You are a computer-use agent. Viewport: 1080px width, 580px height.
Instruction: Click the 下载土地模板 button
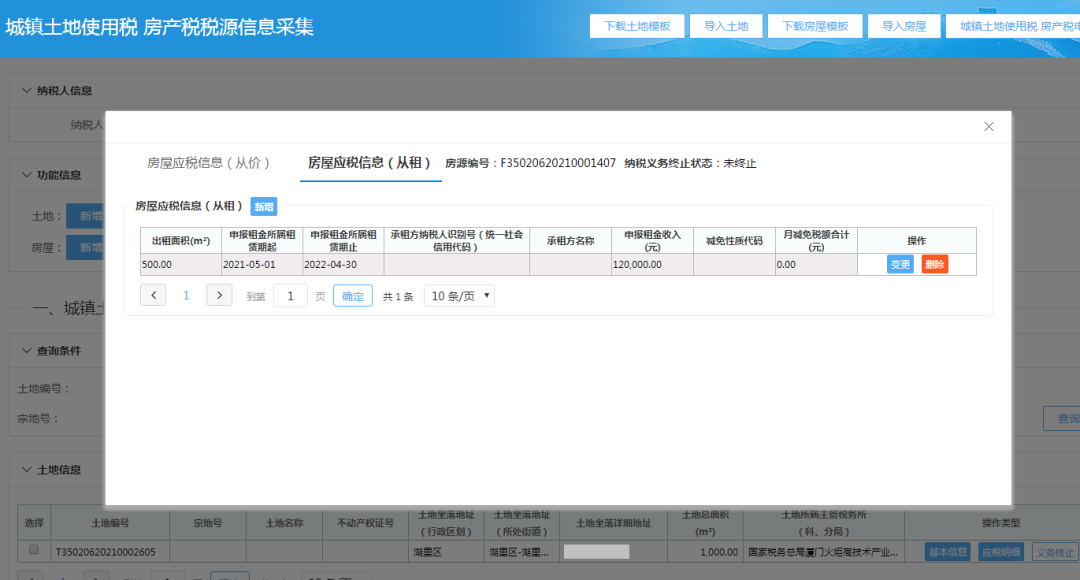[x=637, y=25]
